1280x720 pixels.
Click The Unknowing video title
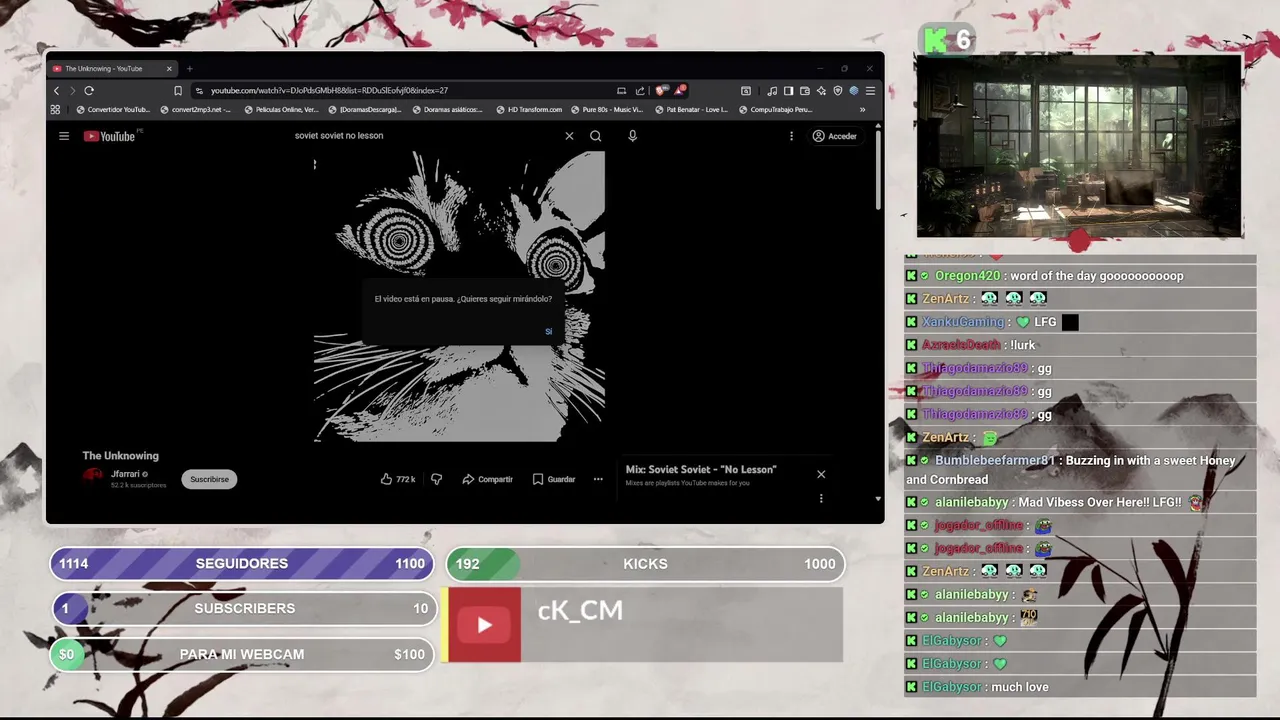pyautogui.click(x=120, y=456)
